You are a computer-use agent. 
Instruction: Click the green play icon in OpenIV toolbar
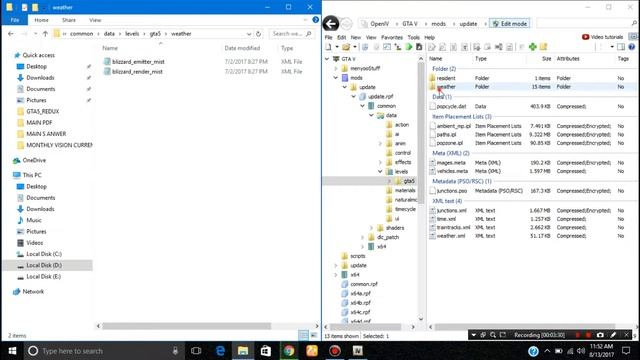[409, 47]
